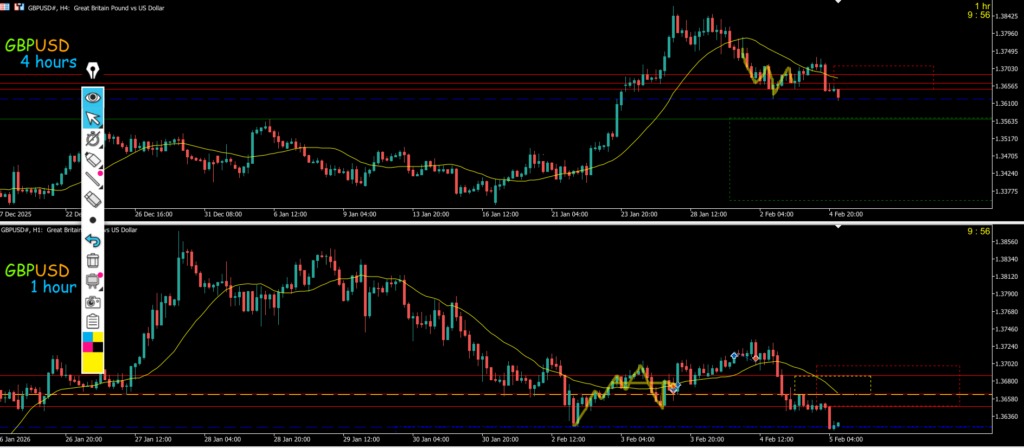Pick the yellow color swatch
1024x448 pixels.
[x=93, y=363]
